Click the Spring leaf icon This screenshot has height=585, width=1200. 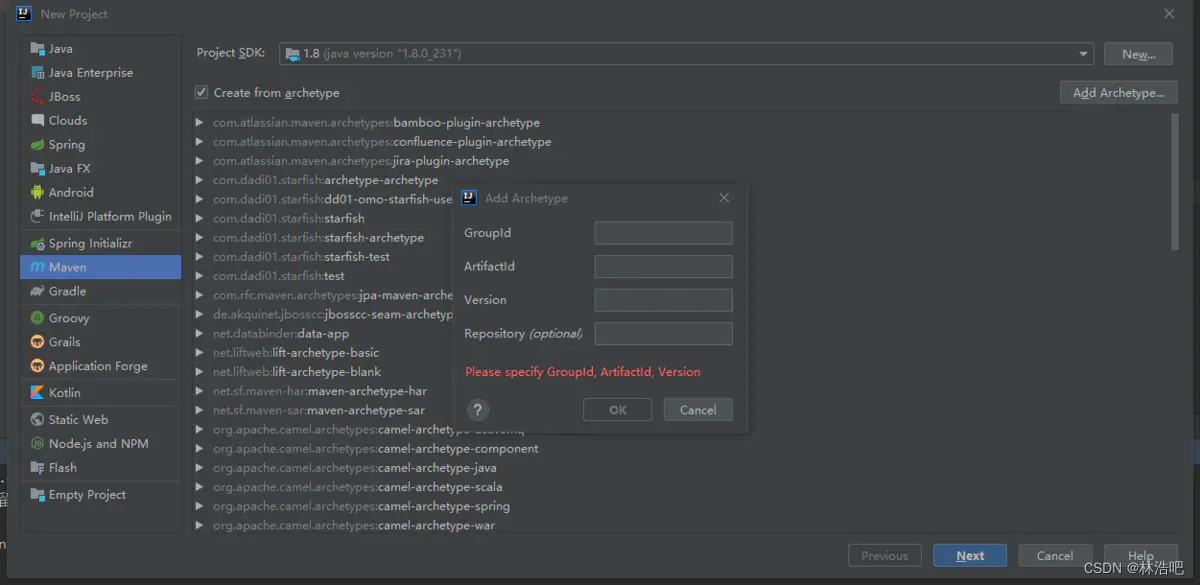tap(37, 144)
